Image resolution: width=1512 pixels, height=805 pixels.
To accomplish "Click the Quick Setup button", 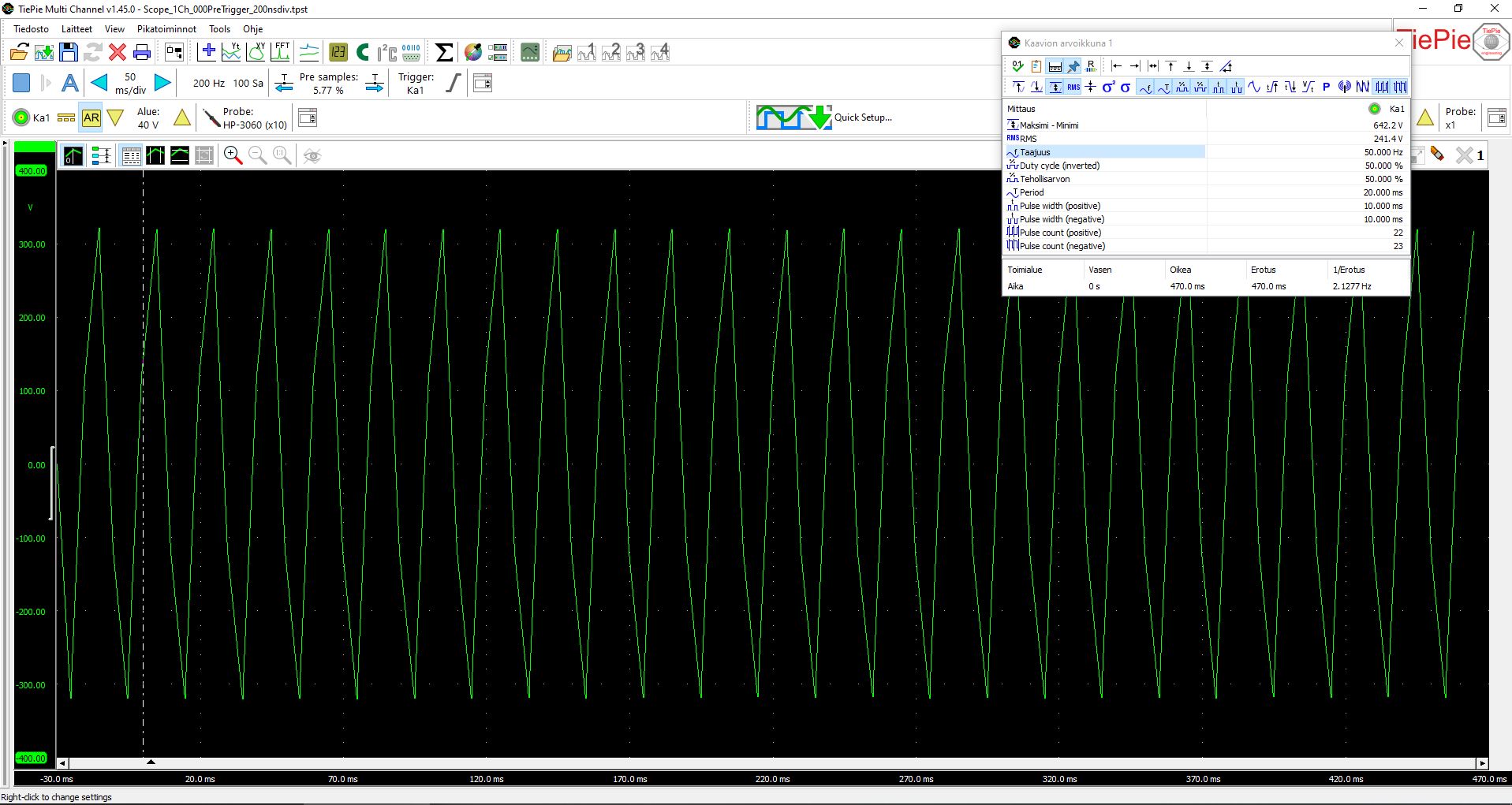I will tap(824, 117).
